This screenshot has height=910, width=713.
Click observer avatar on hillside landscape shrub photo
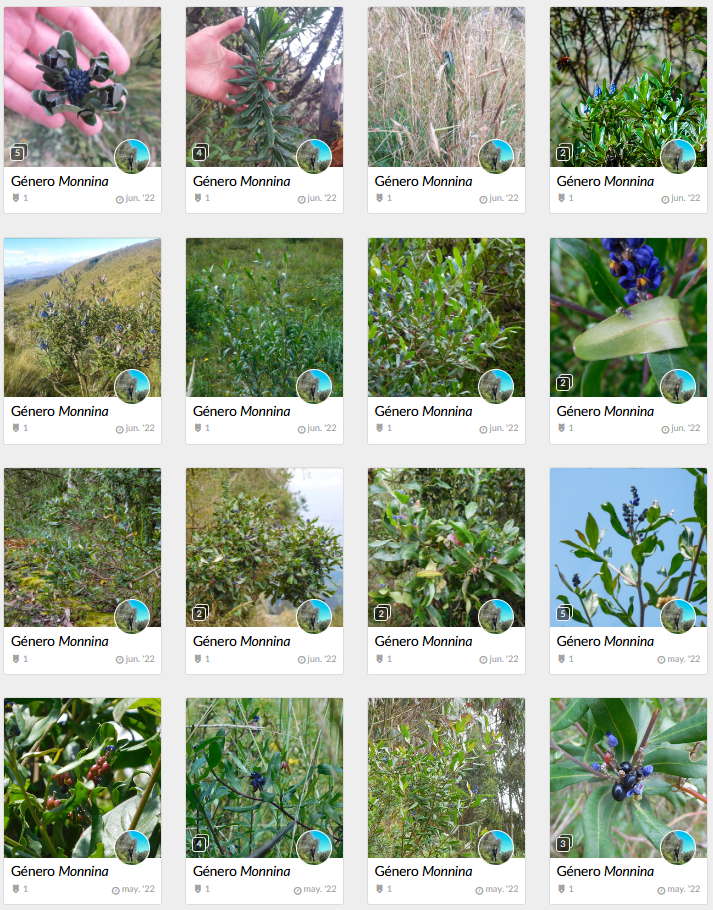[132, 387]
